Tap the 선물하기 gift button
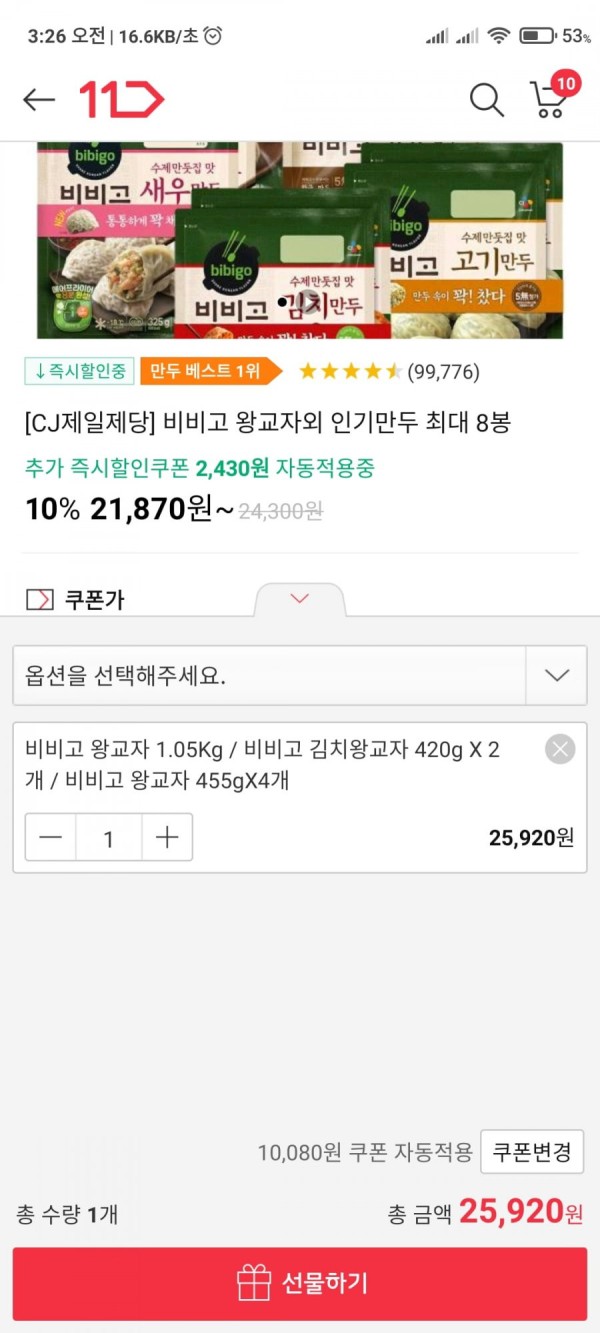Viewport: 600px width, 1333px height. (x=300, y=1283)
